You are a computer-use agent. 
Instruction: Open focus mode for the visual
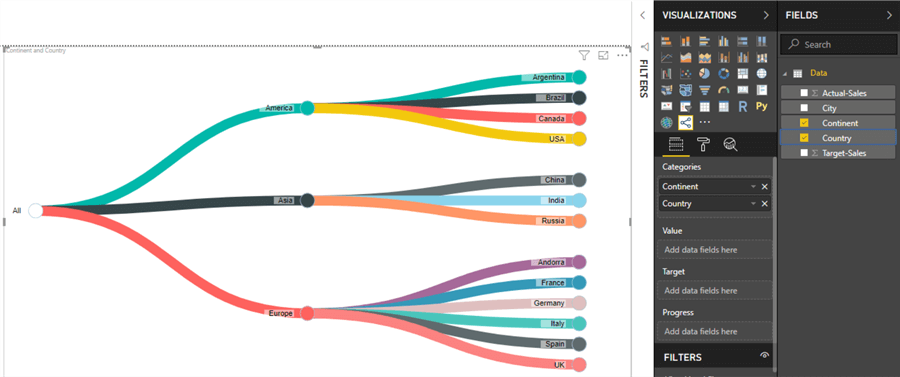click(603, 55)
